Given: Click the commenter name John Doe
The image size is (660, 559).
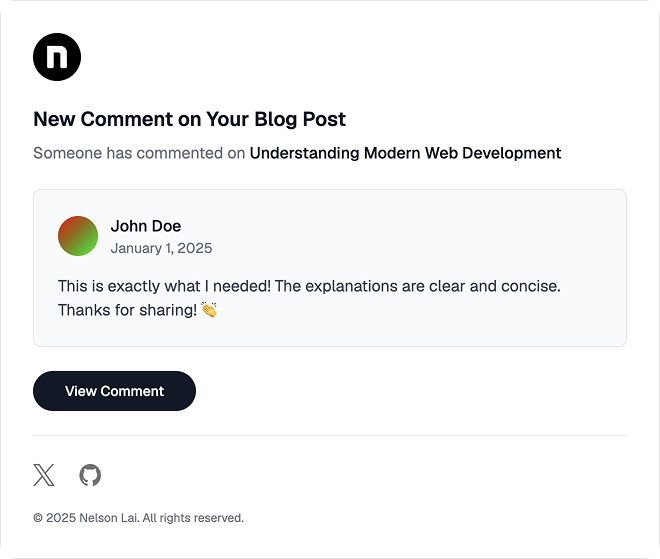Looking at the screenshot, I should click(x=146, y=226).
